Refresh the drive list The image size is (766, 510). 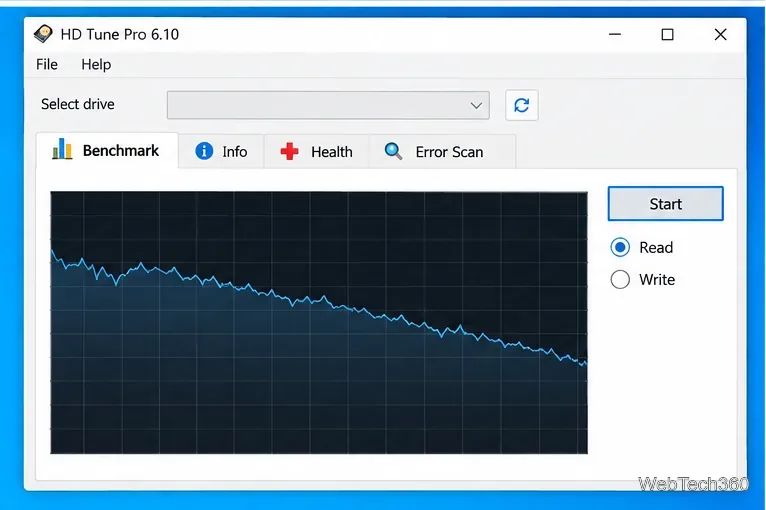[522, 105]
